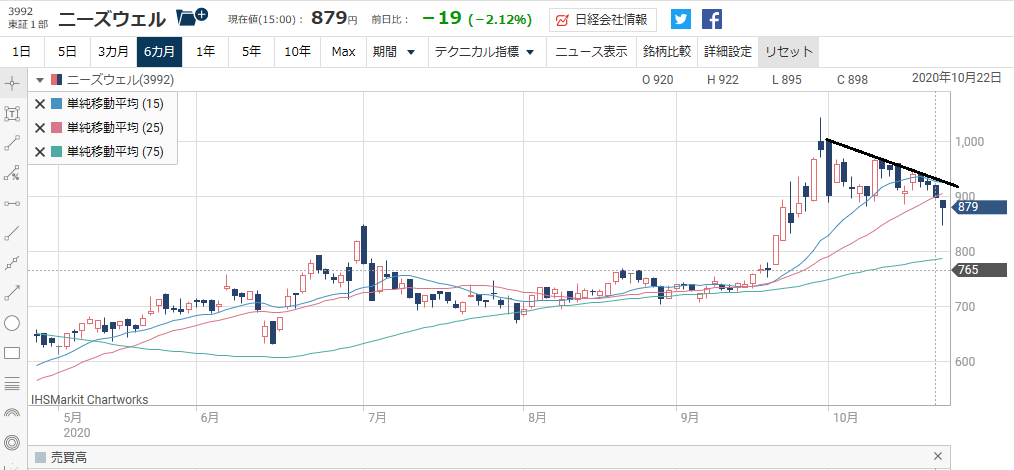1014x470 pixels.
Task: Click the 売買高 legend swatch
Action: 40,458
